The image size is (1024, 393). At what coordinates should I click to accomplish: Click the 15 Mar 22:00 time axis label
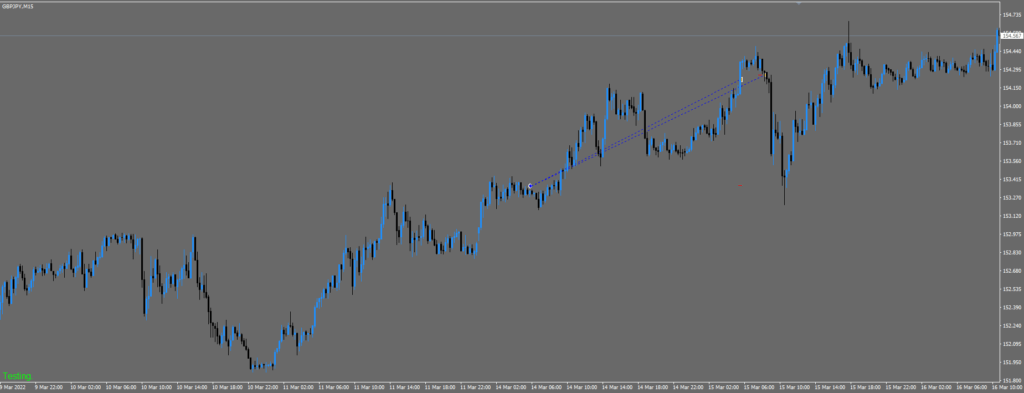[x=900, y=388]
